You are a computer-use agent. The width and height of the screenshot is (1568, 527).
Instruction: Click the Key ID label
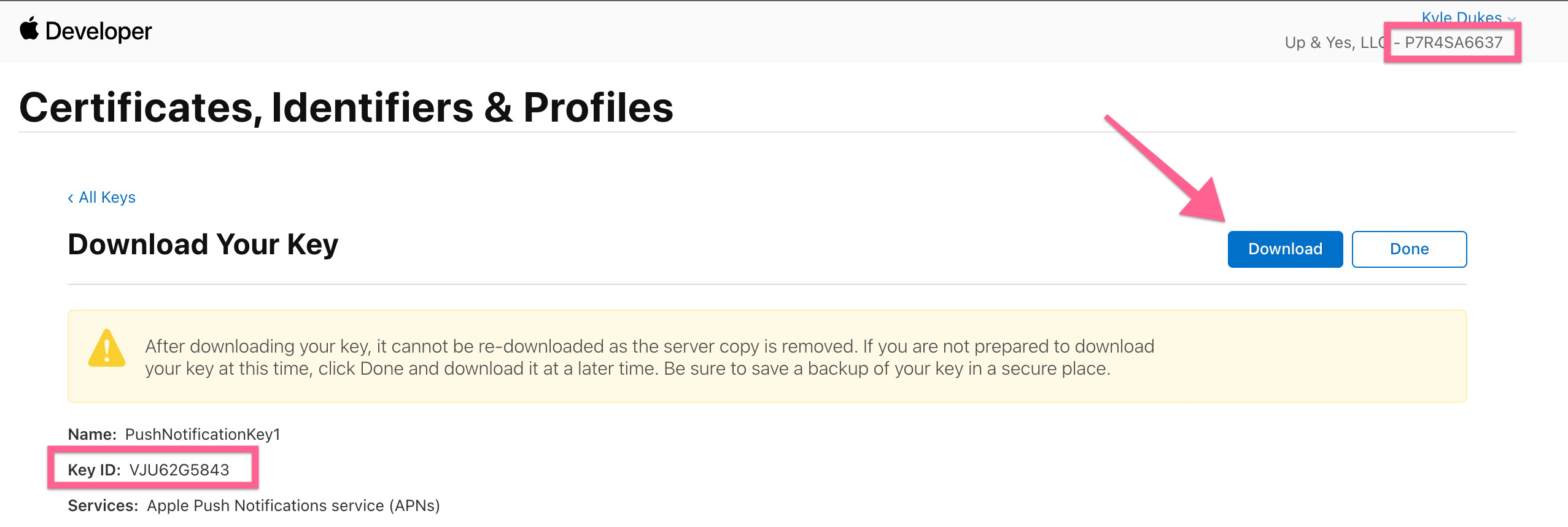coord(94,470)
